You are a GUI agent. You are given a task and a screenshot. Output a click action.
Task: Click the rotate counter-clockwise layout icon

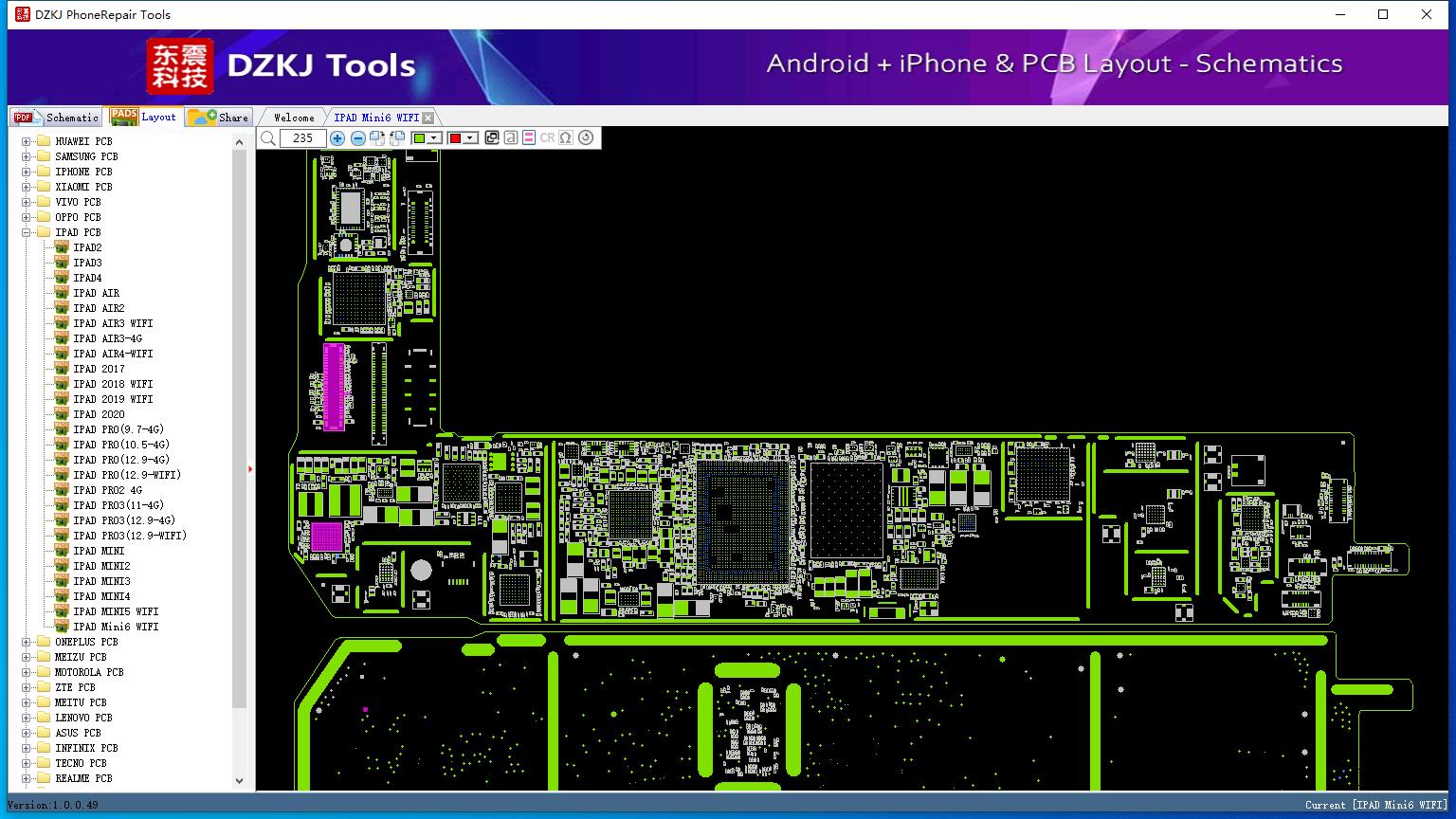(397, 138)
